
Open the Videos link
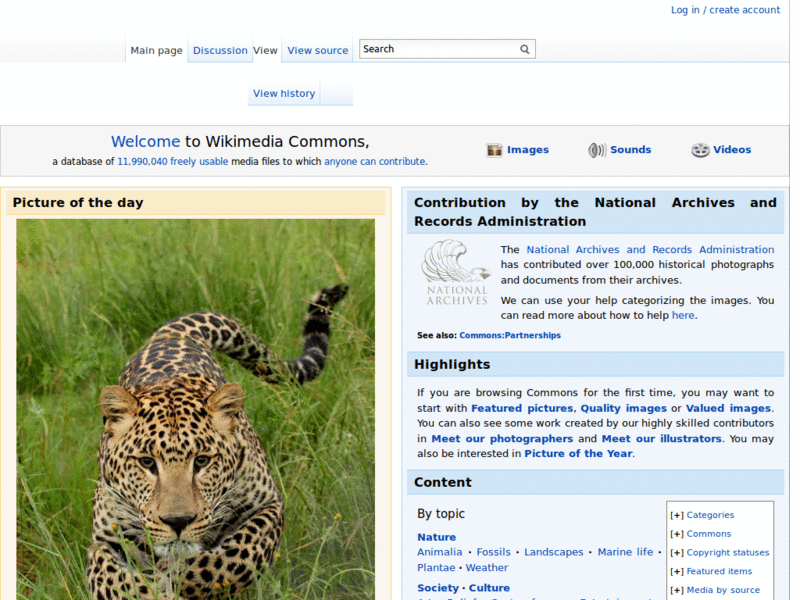(x=732, y=149)
